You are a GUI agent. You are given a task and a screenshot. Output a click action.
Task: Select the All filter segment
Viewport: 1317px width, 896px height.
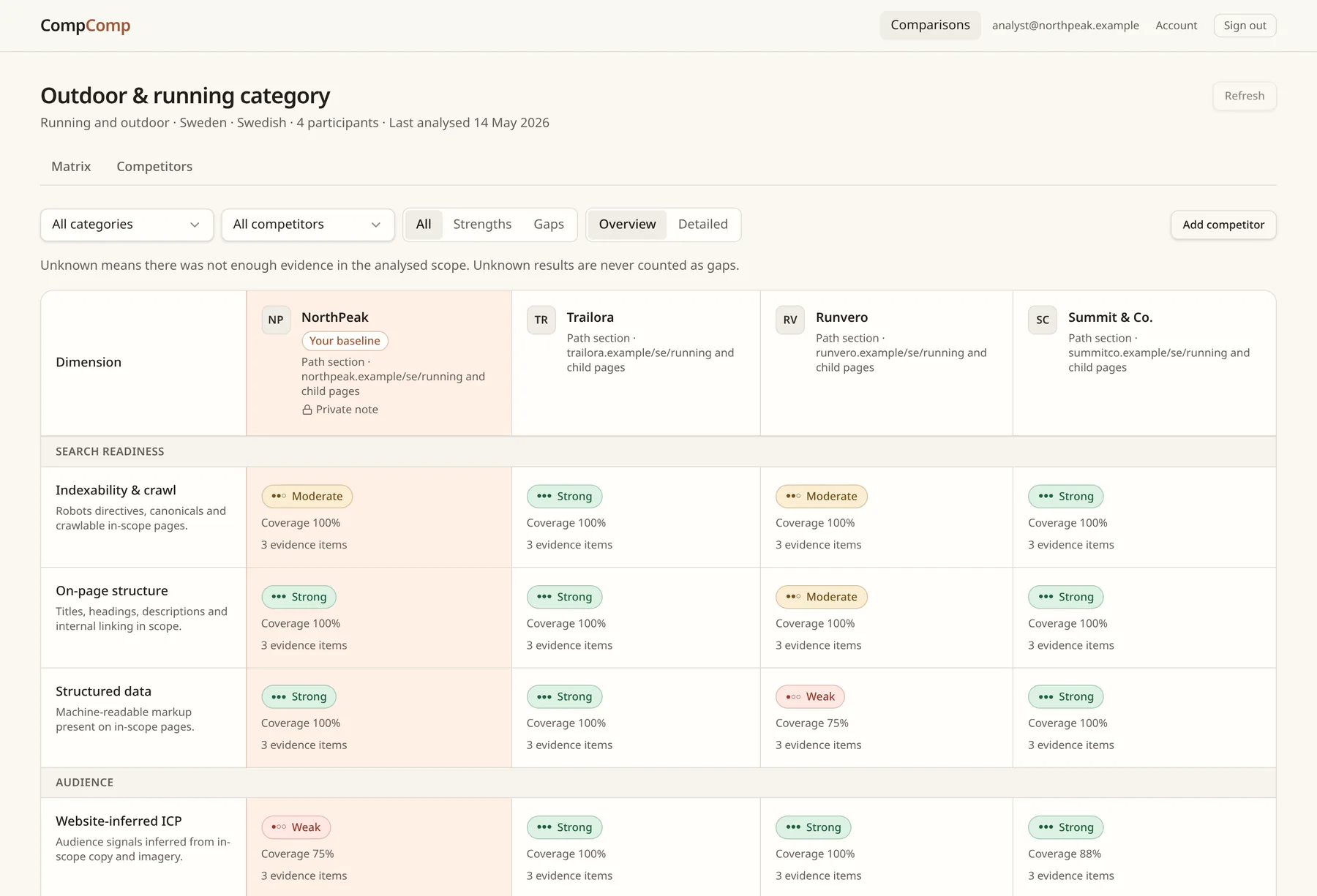(x=424, y=225)
